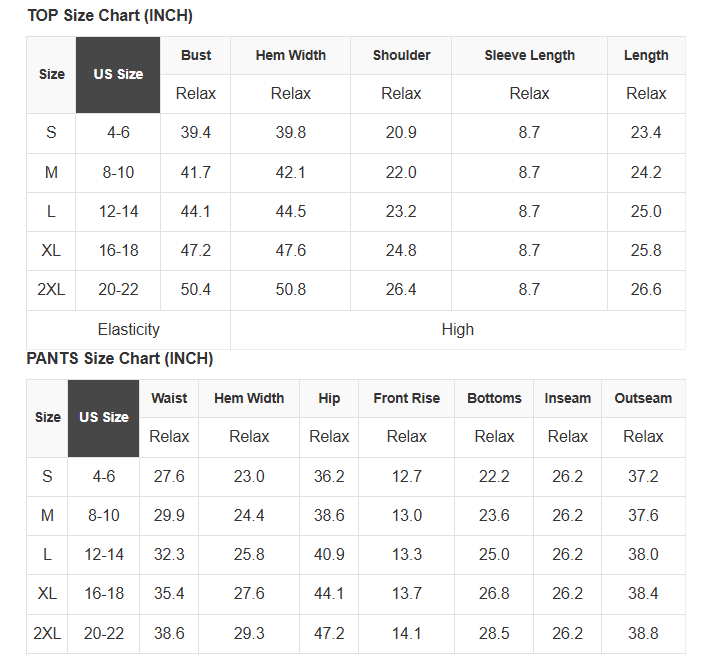
Task: Click top length value 25.0 for size L
Action: [646, 211]
